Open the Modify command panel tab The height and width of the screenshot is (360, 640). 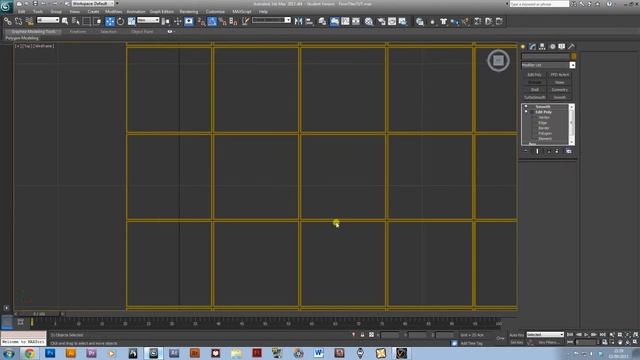pos(532,47)
